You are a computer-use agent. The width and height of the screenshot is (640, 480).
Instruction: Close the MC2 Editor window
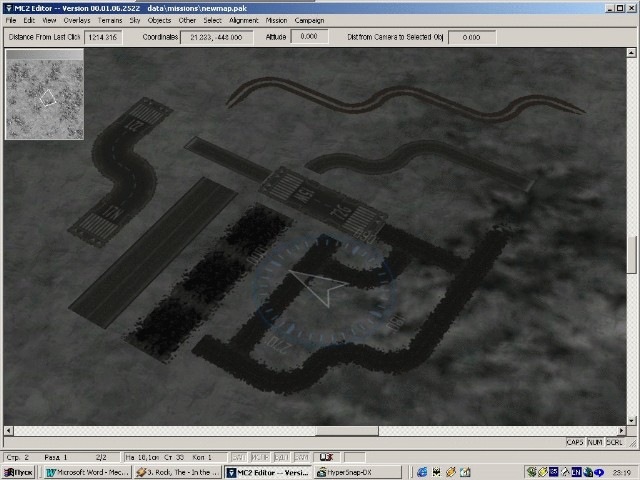pos(631,8)
